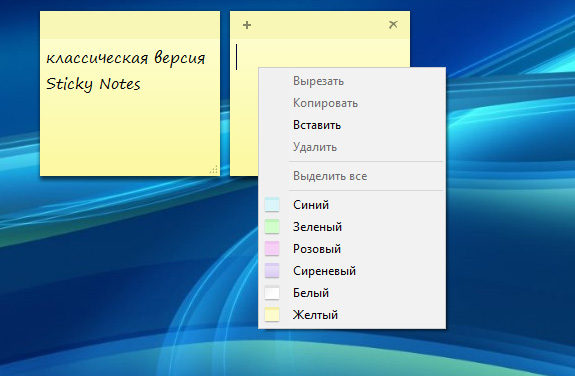This screenshot has width=575, height=376.
Task: Click the lilac swatch next to Сиреневый
Action: click(272, 271)
